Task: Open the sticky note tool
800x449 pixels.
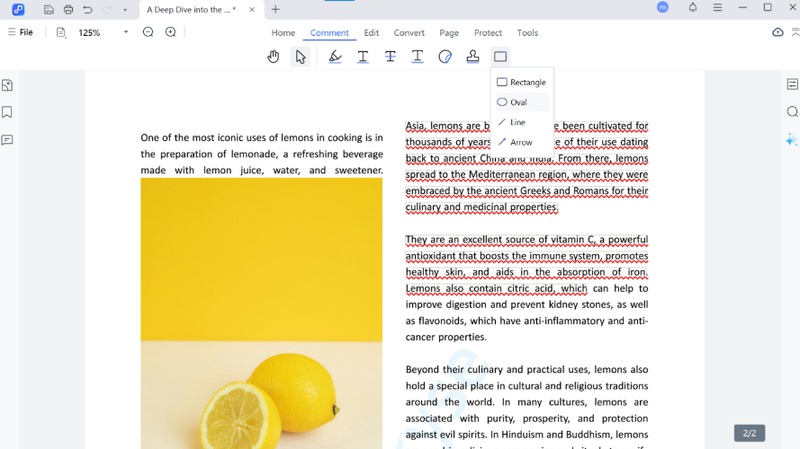Action: point(445,57)
